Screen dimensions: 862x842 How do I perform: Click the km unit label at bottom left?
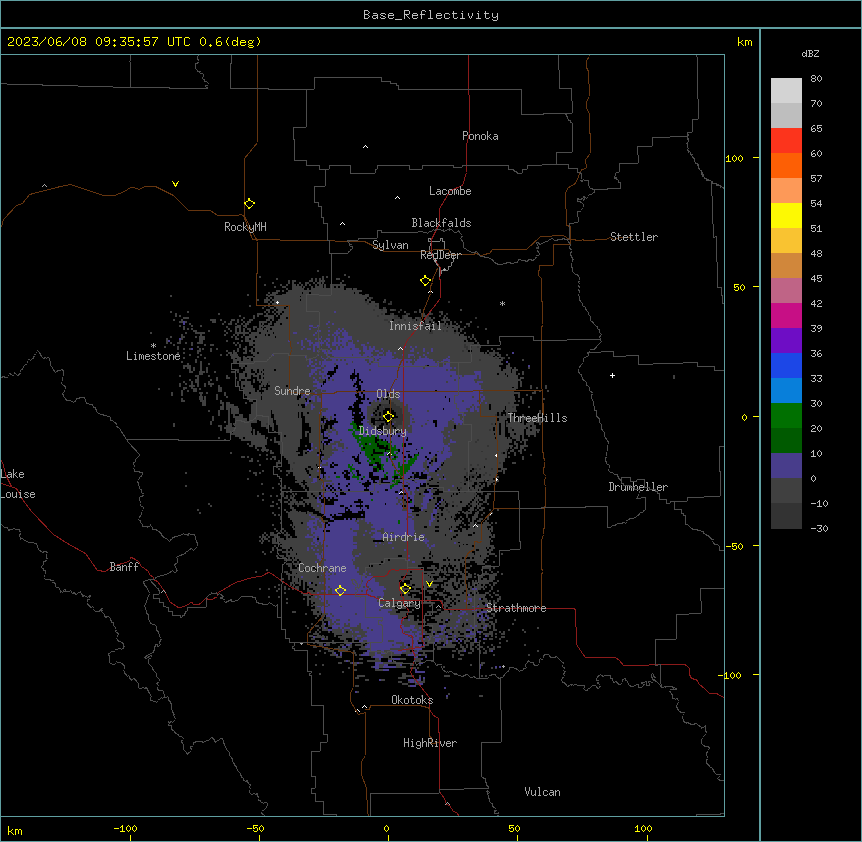[15, 830]
